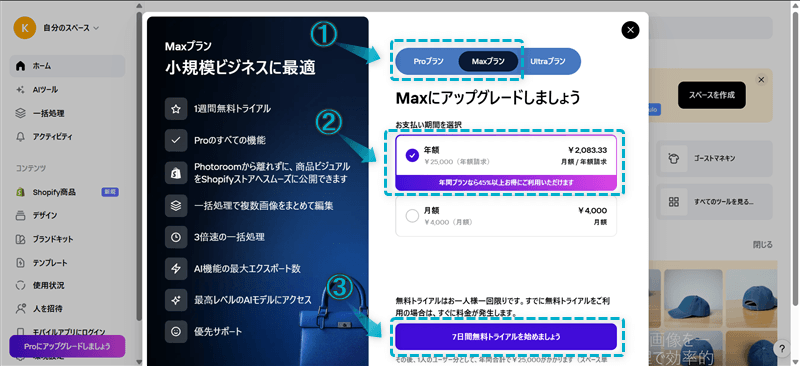This screenshot has width=800, height=366.
Task: Switch to the Proプラン tab
Action: click(428, 61)
